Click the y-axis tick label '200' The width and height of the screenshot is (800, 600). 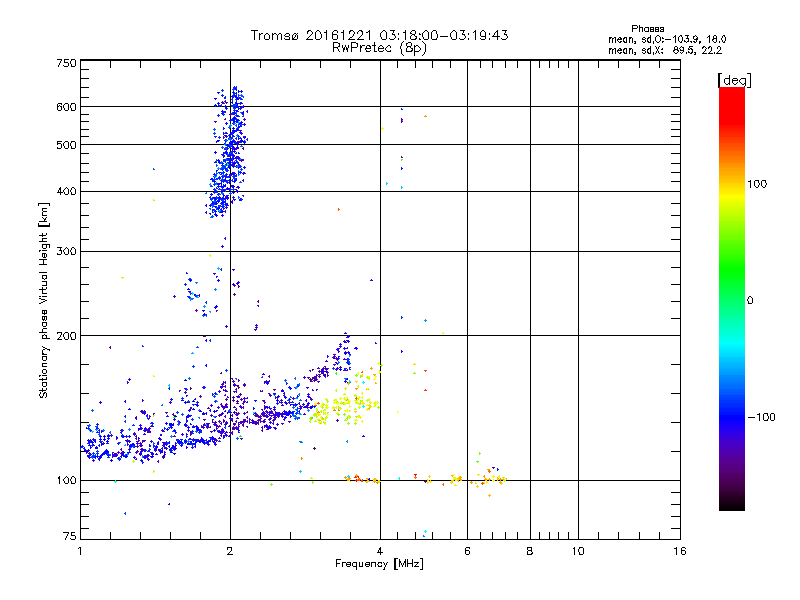point(67,336)
